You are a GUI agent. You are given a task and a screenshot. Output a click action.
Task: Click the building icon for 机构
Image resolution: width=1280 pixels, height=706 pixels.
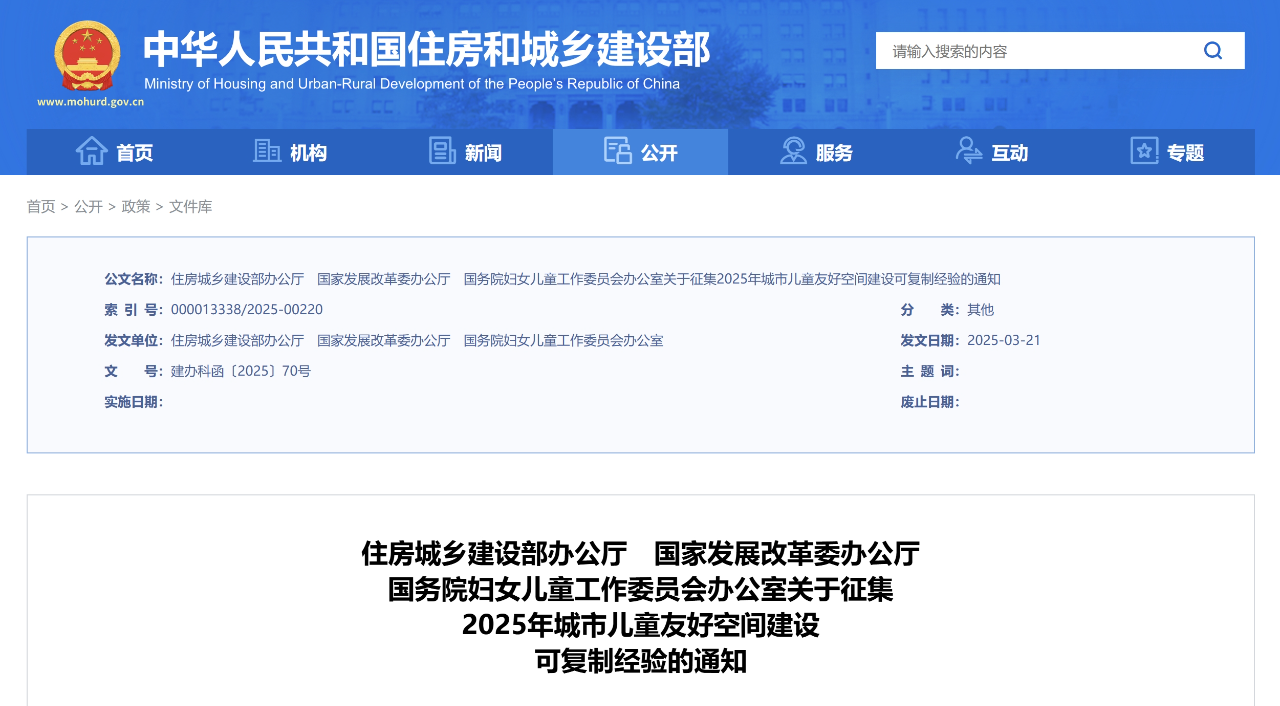tap(265, 150)
